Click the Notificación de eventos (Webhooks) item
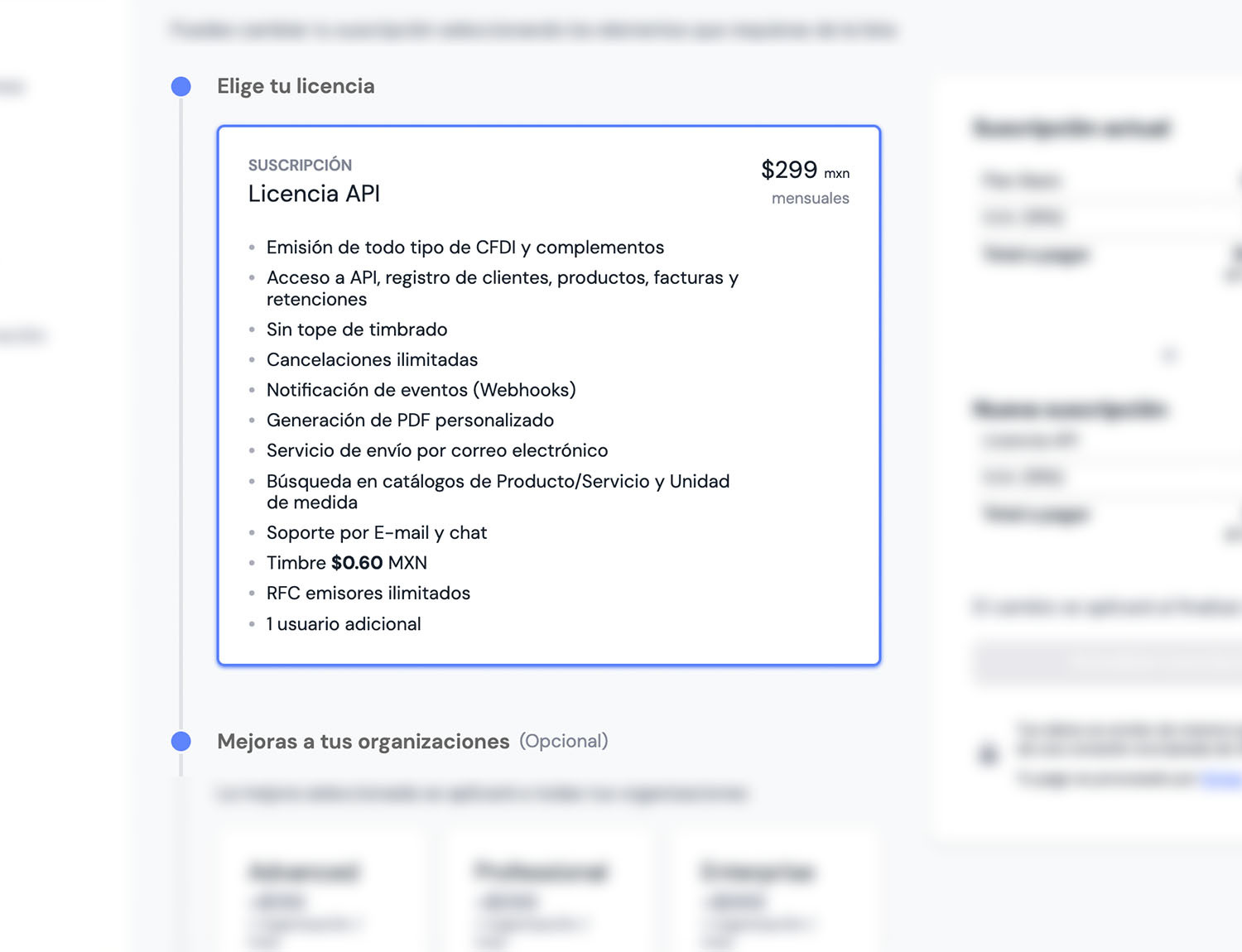 [x=421, y=390]
